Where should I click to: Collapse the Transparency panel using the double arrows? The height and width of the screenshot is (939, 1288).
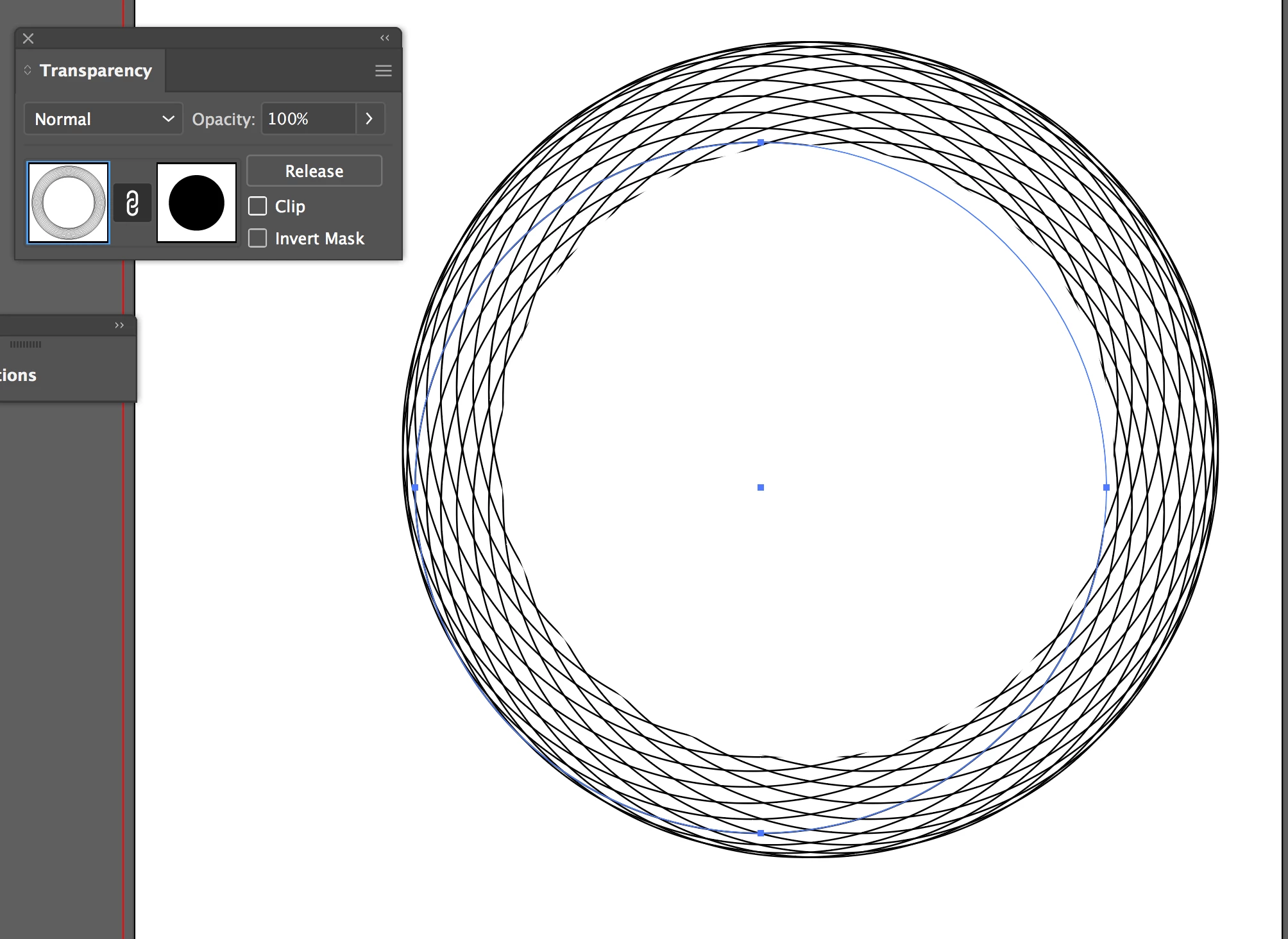[385, 38]
